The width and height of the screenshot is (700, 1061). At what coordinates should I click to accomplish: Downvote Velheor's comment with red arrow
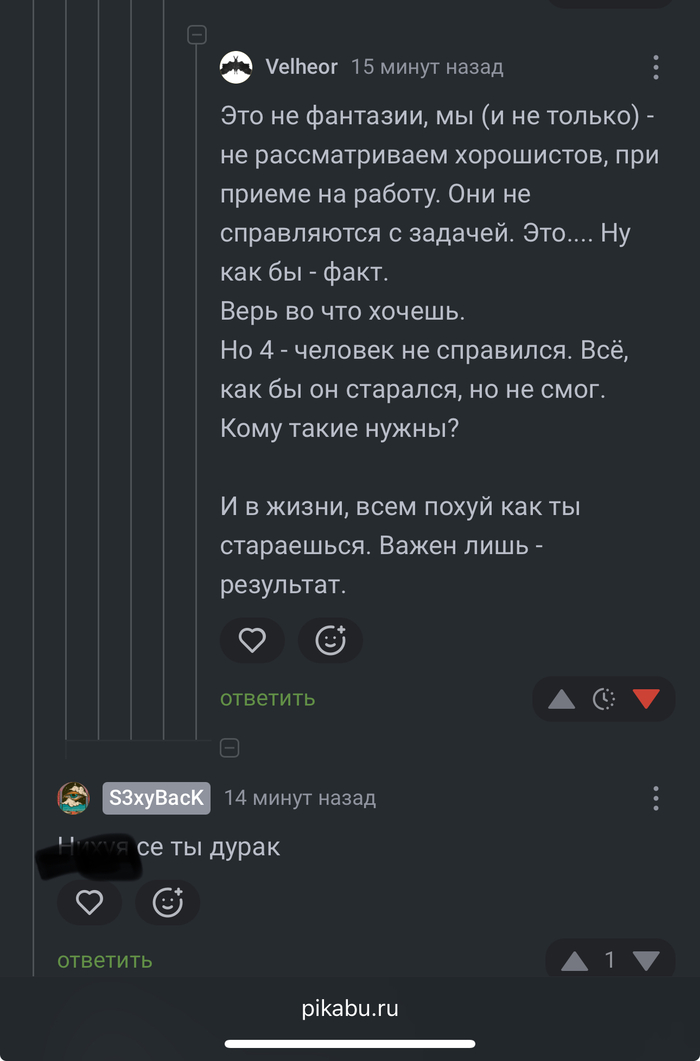tap(646, 699)
